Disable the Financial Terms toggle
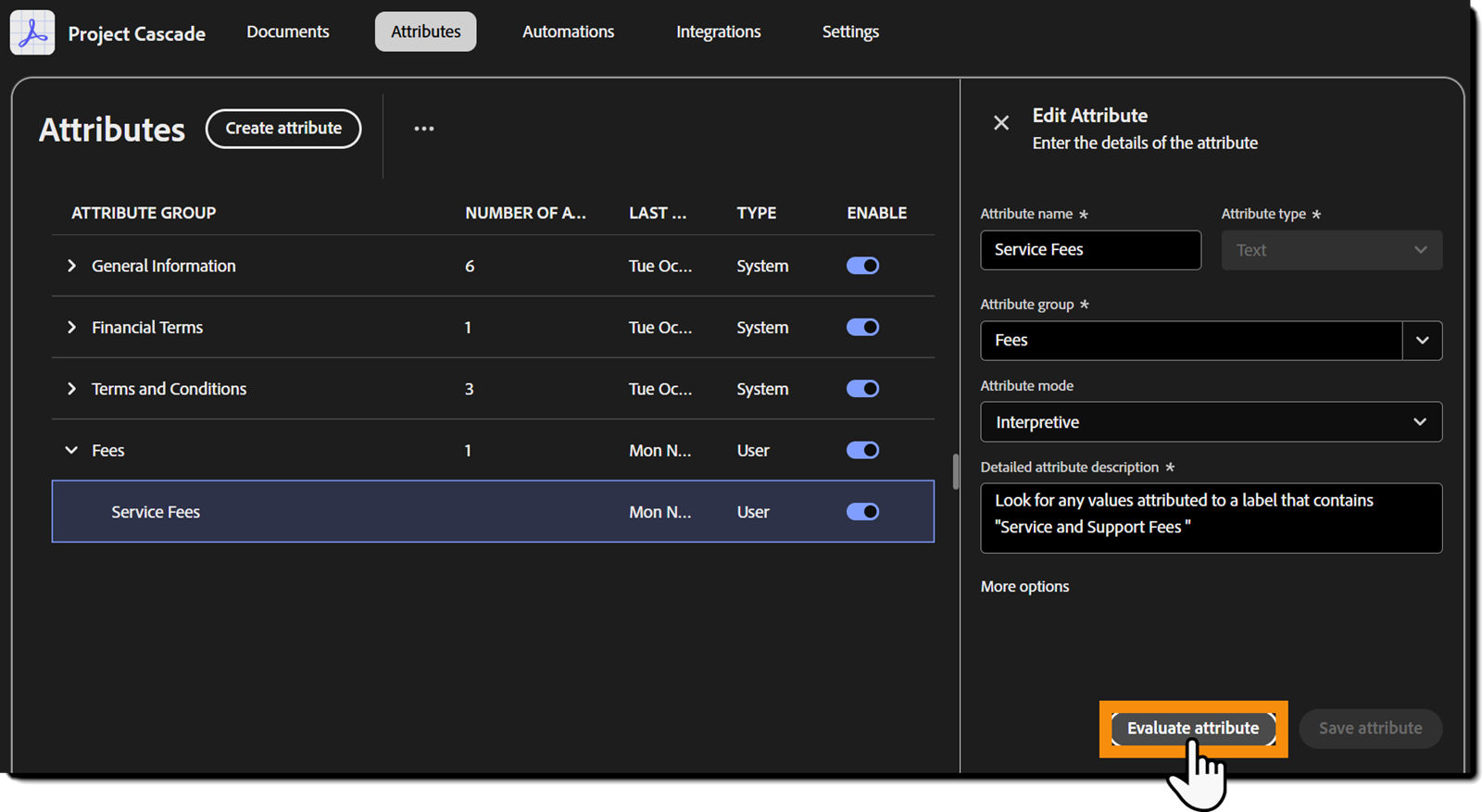Image resolution: width=1482 pixels, height=812 pixels. pos(862,327)
